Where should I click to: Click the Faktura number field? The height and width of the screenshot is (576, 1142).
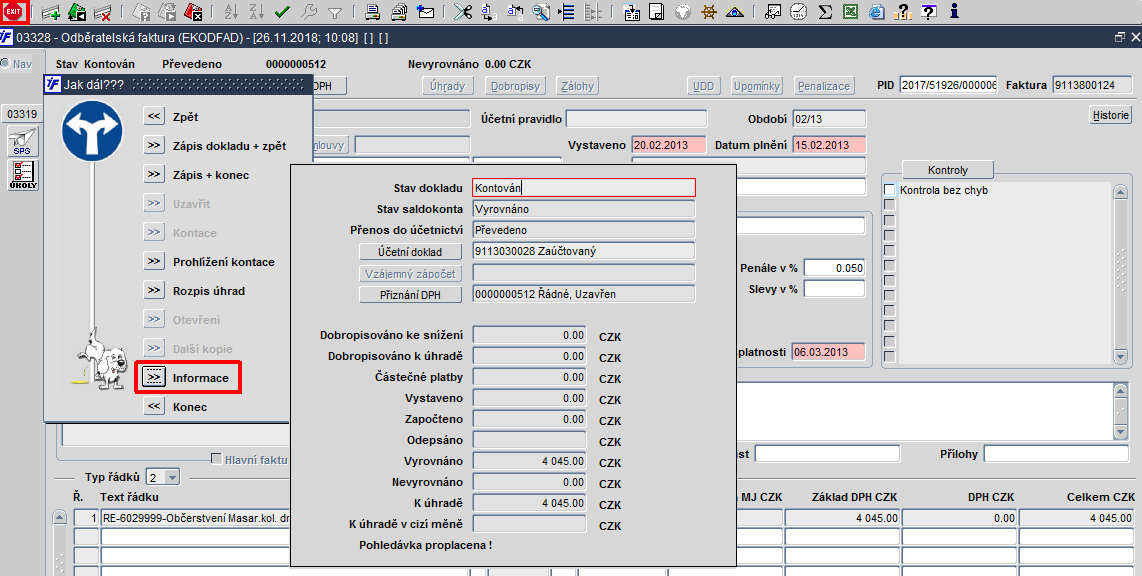1092,85
